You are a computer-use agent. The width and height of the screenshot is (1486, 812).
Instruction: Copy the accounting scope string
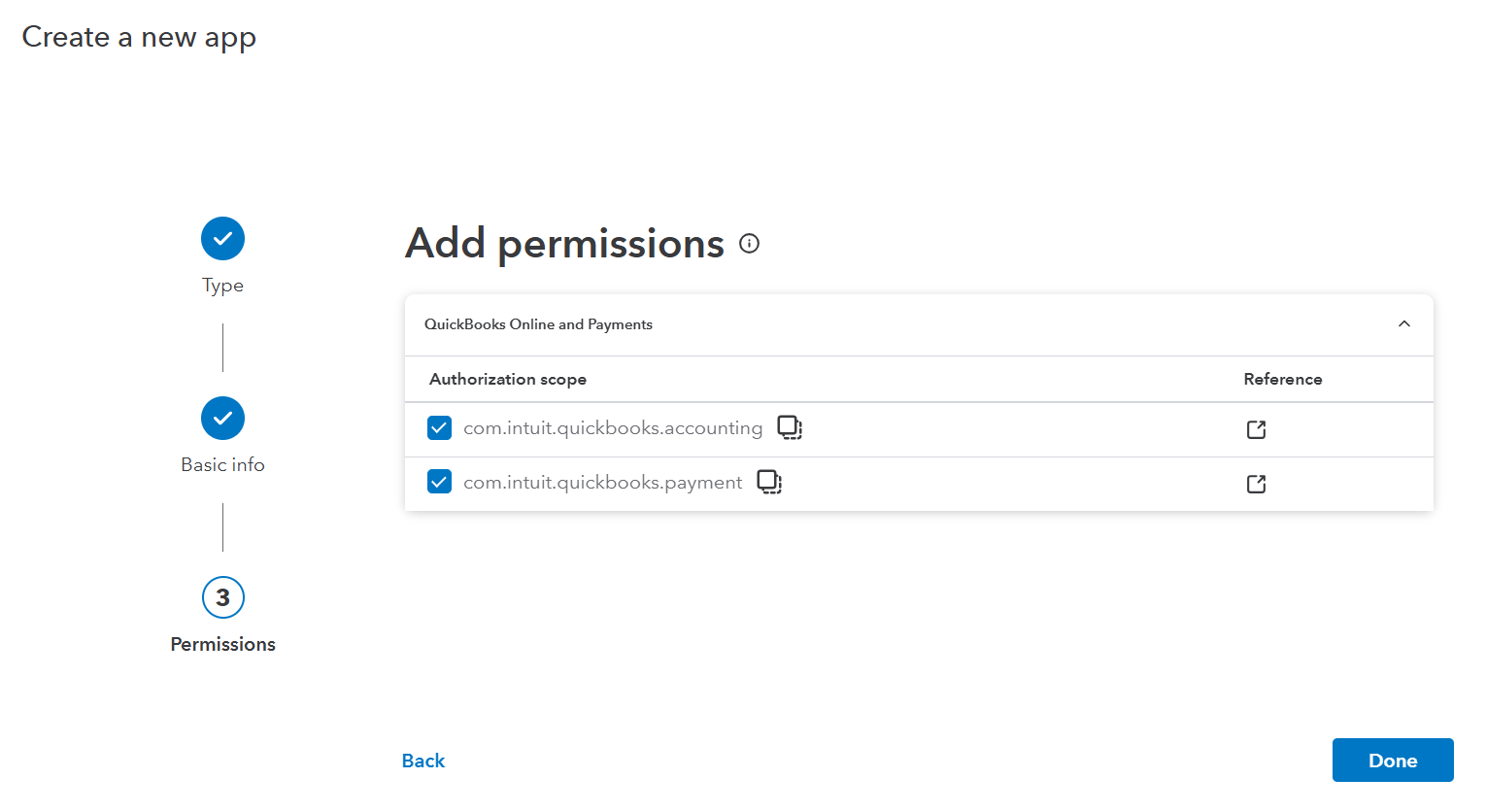coord(790,427)
